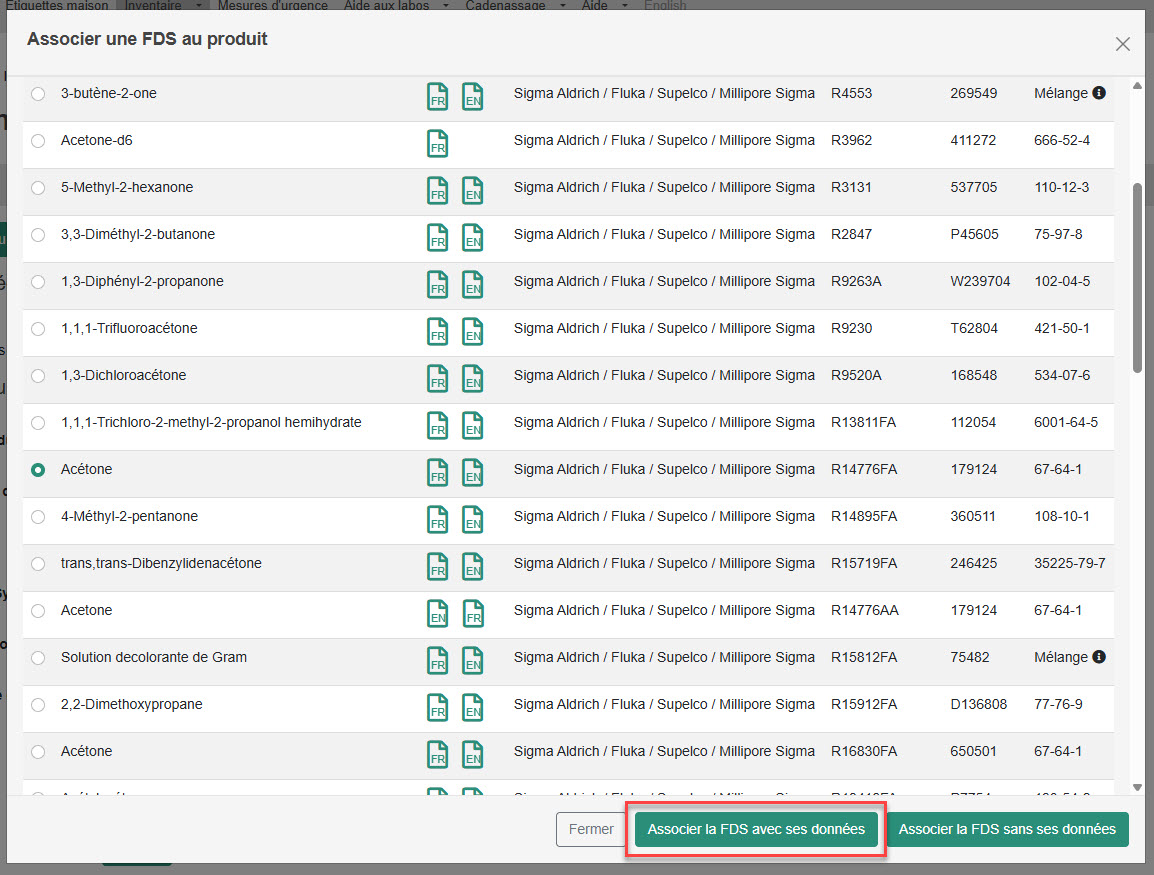Select the 1,1,1-Trifluoroacétone radio button
Viewport: 1154px width, 875px height.
(38, 329)
